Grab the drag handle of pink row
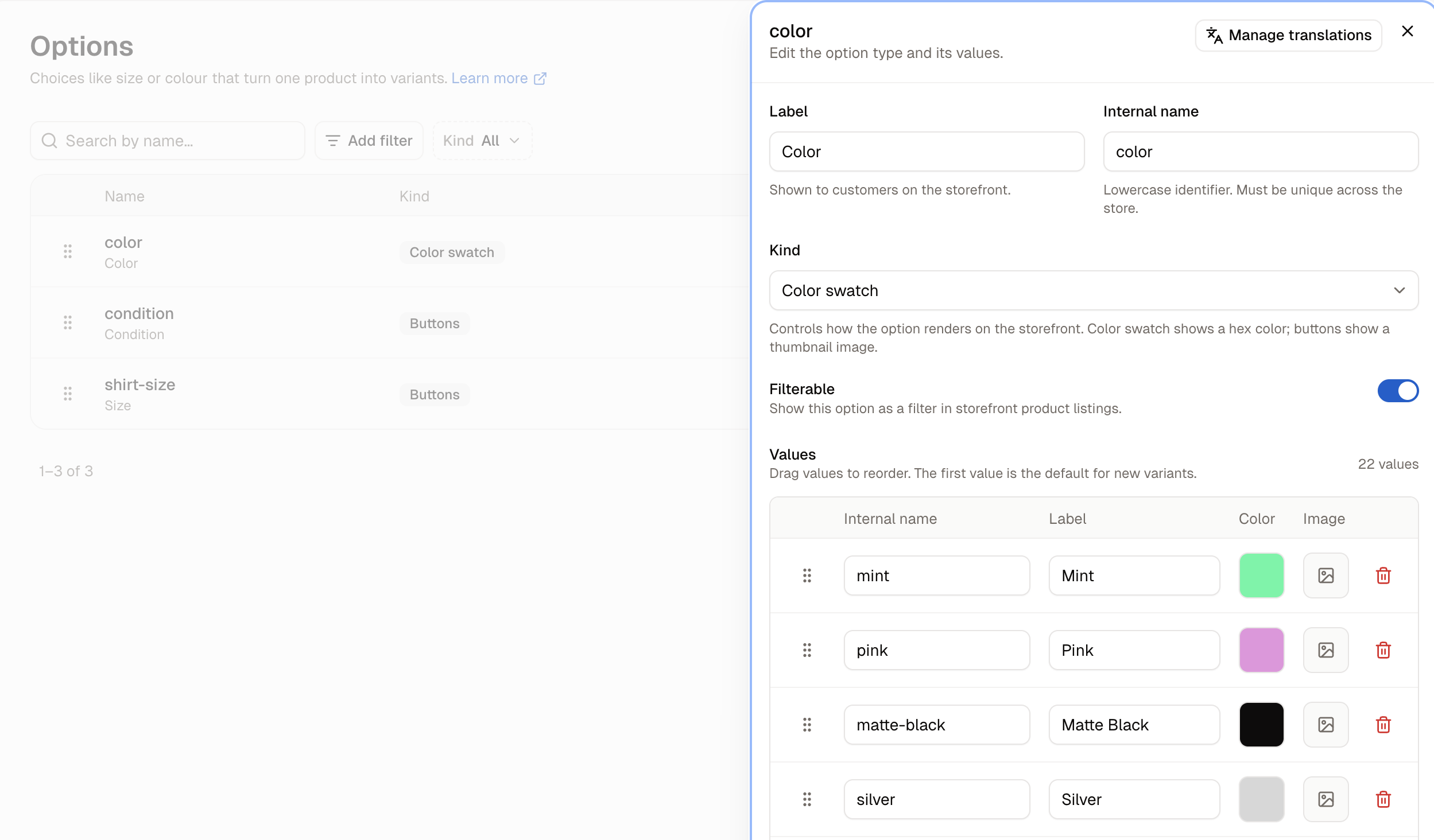Image resolution: width=1434 pixels, height=840 pixels. point(807,650)
